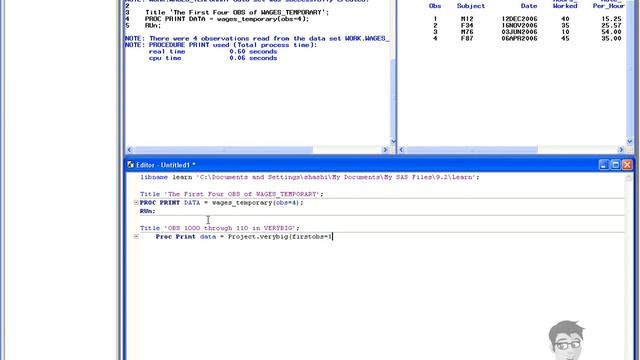Click the 'Obs' column header in Output
640x360 pixels.
(x=435, y=6)
